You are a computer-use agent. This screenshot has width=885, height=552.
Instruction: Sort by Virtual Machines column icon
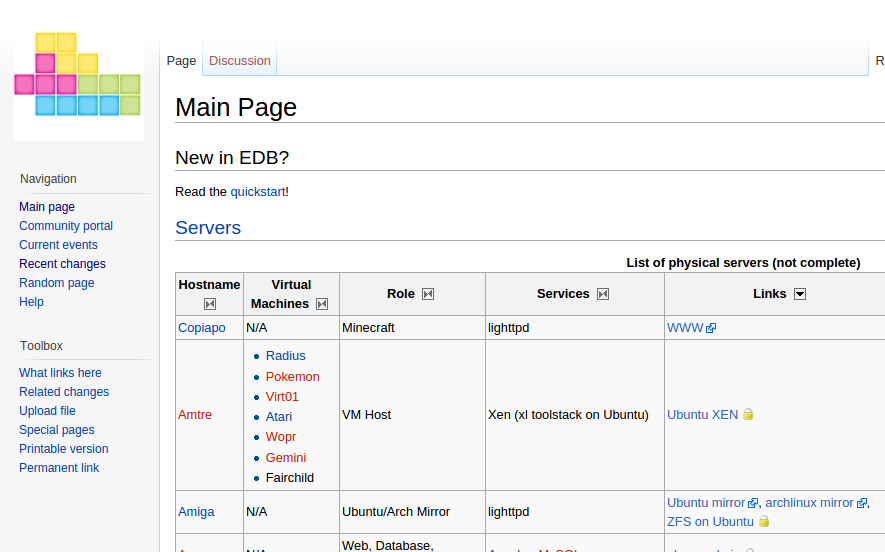[x=322, y=304]
